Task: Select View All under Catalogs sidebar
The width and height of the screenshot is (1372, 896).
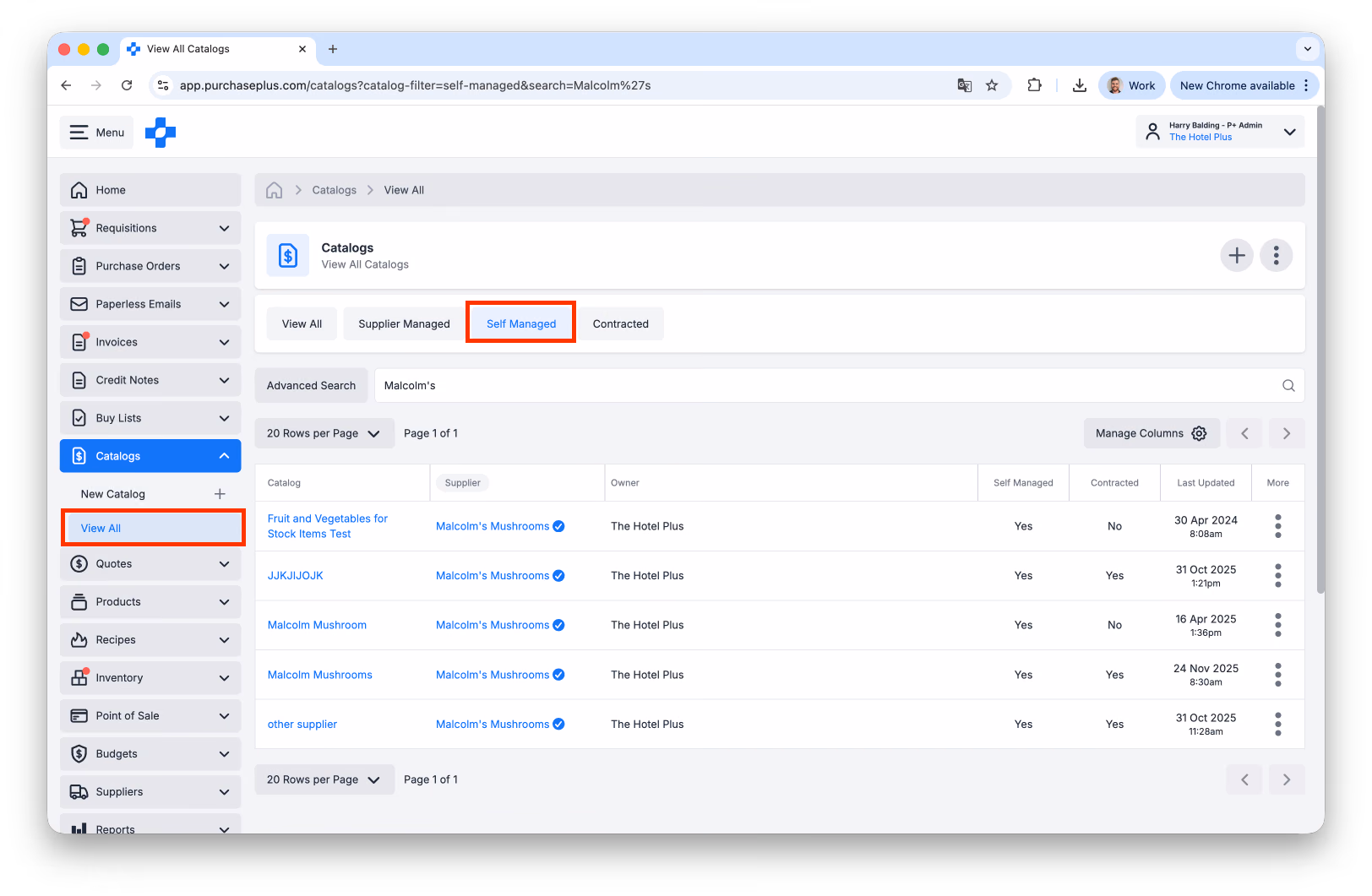Action: pos(153,528)
